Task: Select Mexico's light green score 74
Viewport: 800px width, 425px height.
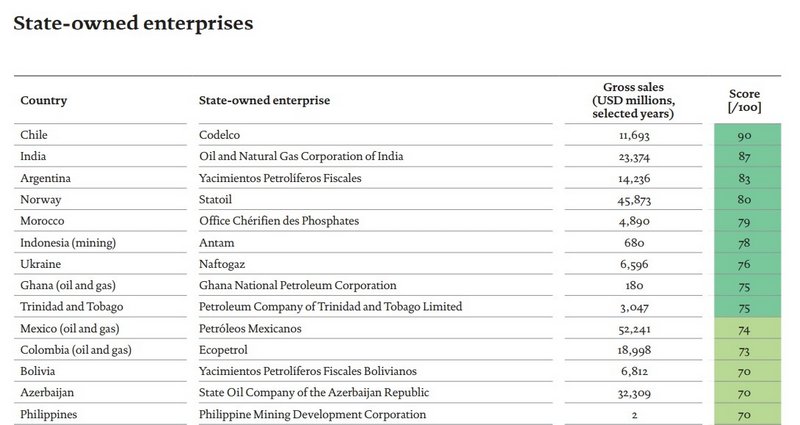Action: 744,329
